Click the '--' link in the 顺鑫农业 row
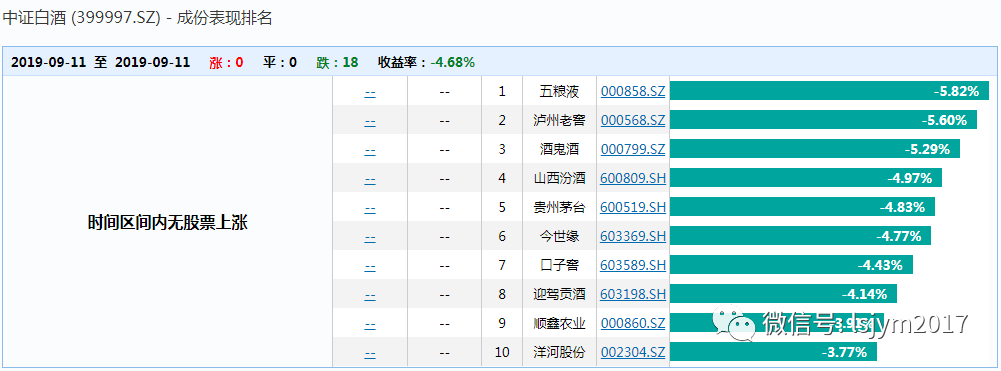The image size is (1001, 371). pyautogui.click(x=370, y=324)
